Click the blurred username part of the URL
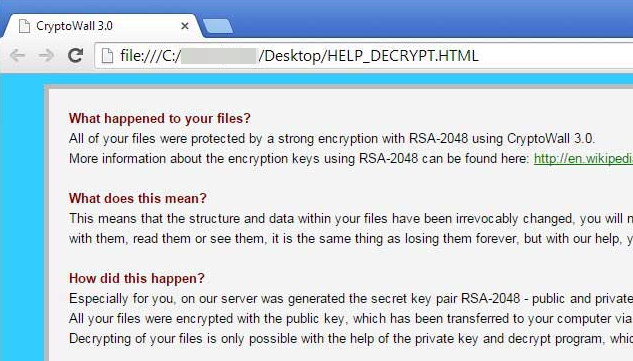This screenshot has height=361, width=633. [219, 56]
